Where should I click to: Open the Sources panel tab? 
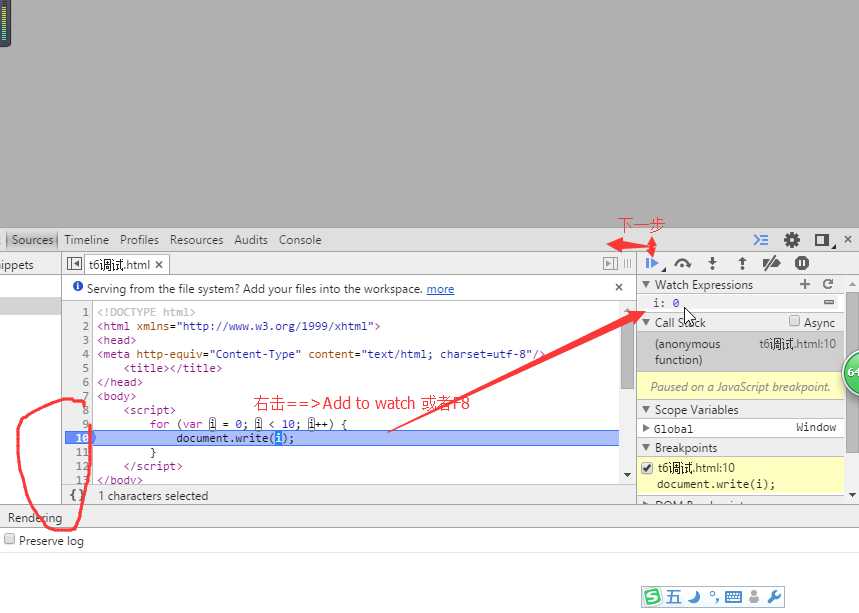point(32,240)
